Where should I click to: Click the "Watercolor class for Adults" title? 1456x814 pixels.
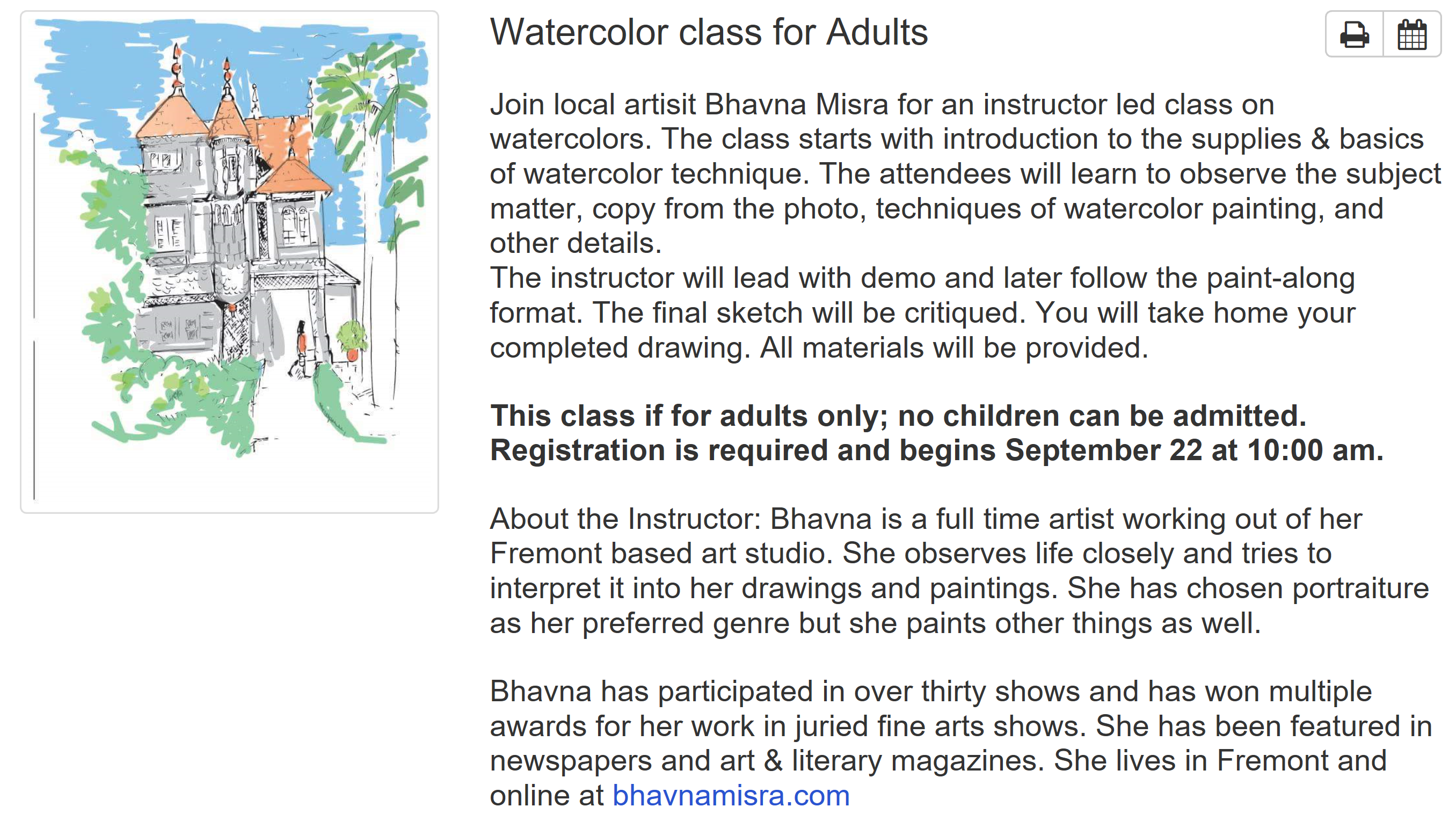tap(708, 32)
